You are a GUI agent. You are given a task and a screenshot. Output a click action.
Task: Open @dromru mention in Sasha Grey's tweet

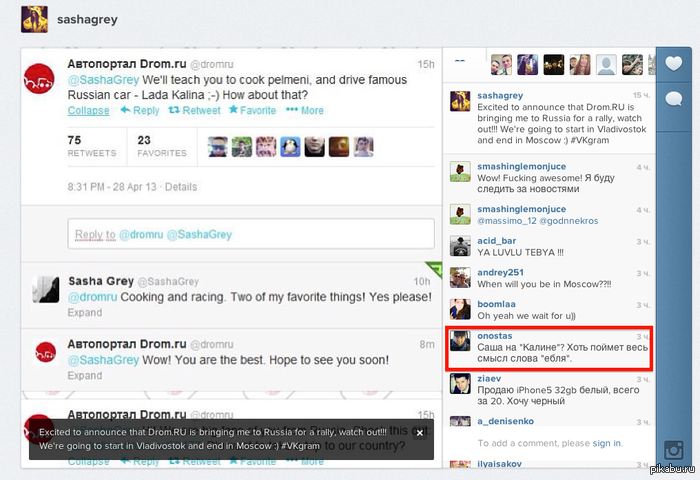92,297
